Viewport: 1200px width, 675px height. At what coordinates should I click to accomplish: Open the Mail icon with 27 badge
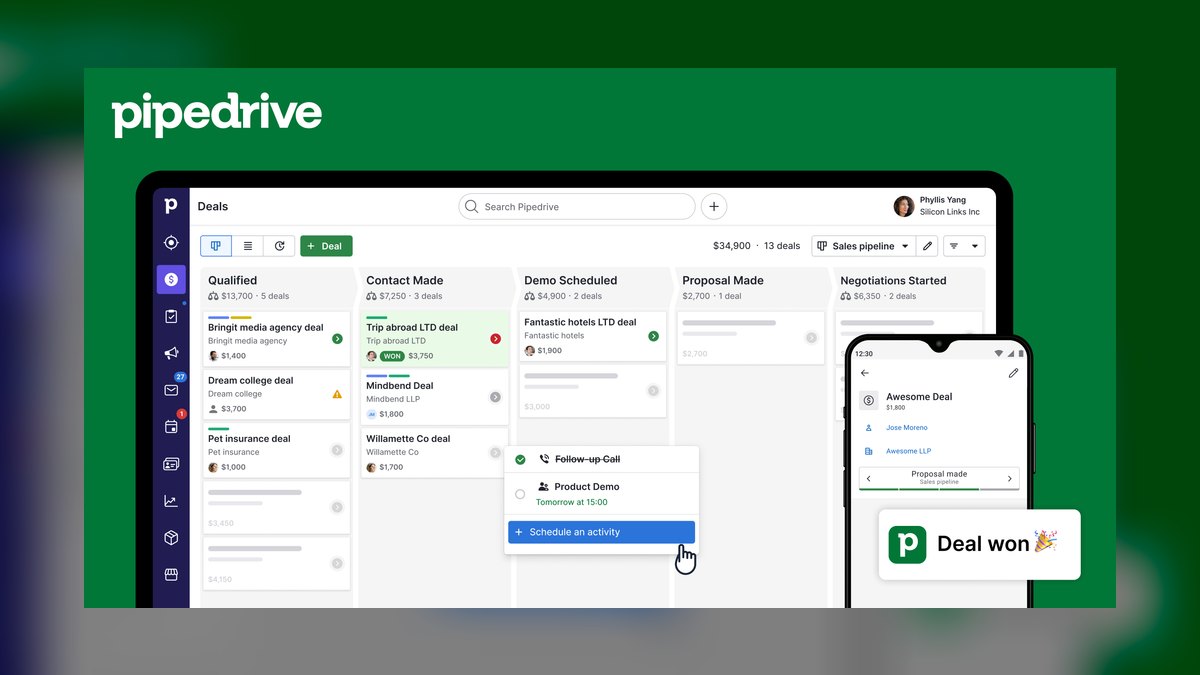click(171, 390)
